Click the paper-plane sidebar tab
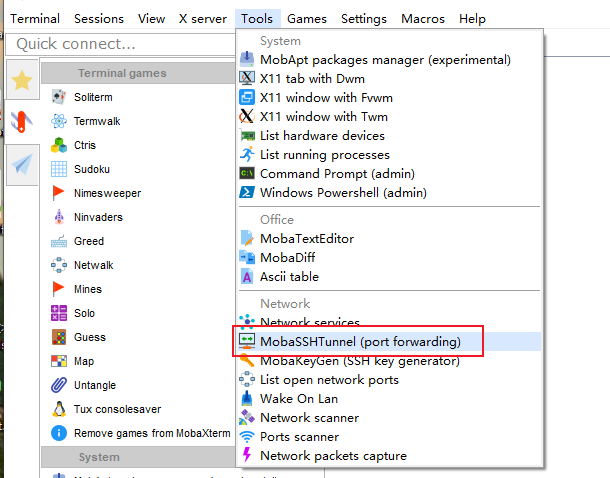 pos(22,164)
